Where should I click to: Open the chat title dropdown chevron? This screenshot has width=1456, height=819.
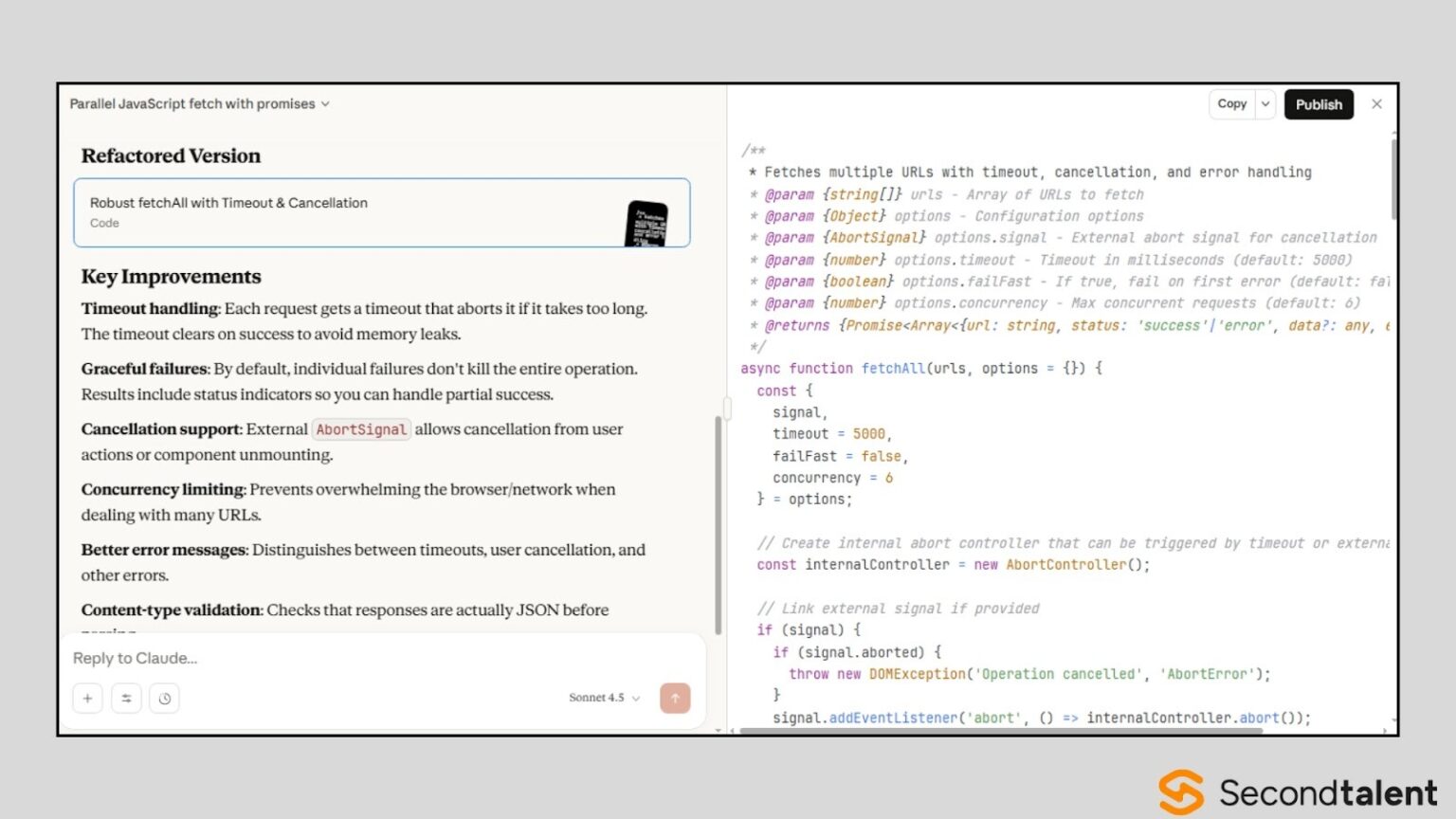325,104
